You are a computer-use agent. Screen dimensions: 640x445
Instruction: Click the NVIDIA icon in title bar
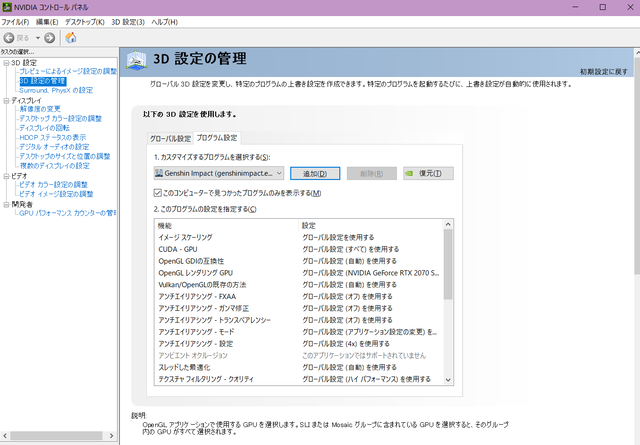(x=7, y=7)
